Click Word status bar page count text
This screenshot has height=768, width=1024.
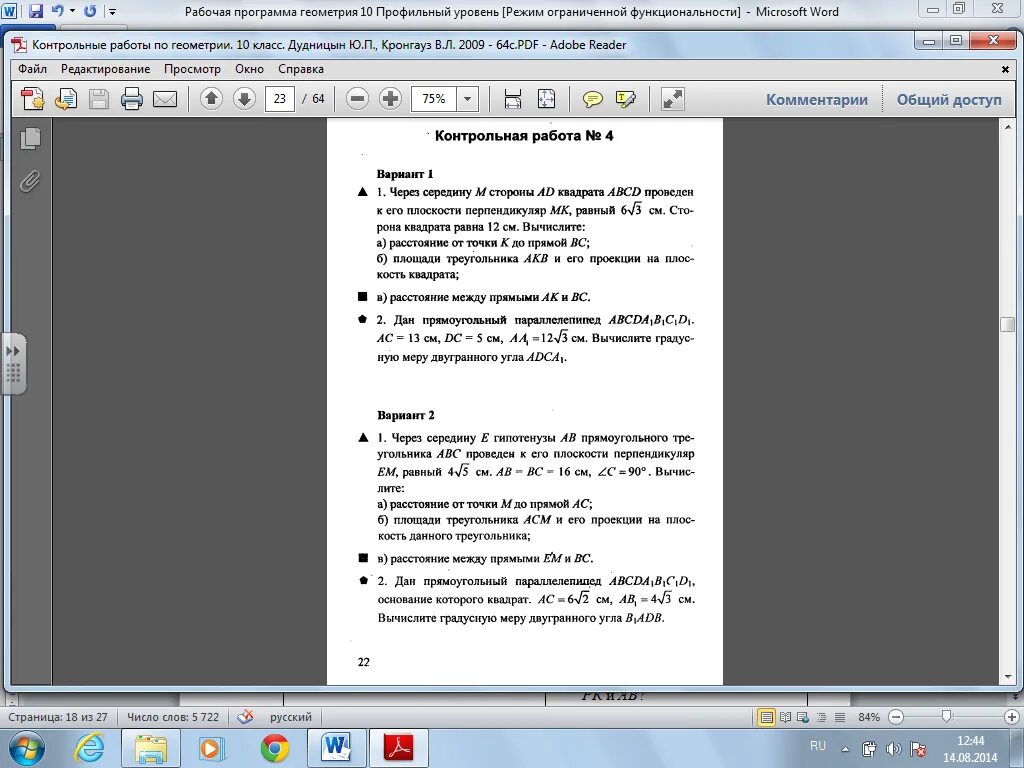[57, 717]
